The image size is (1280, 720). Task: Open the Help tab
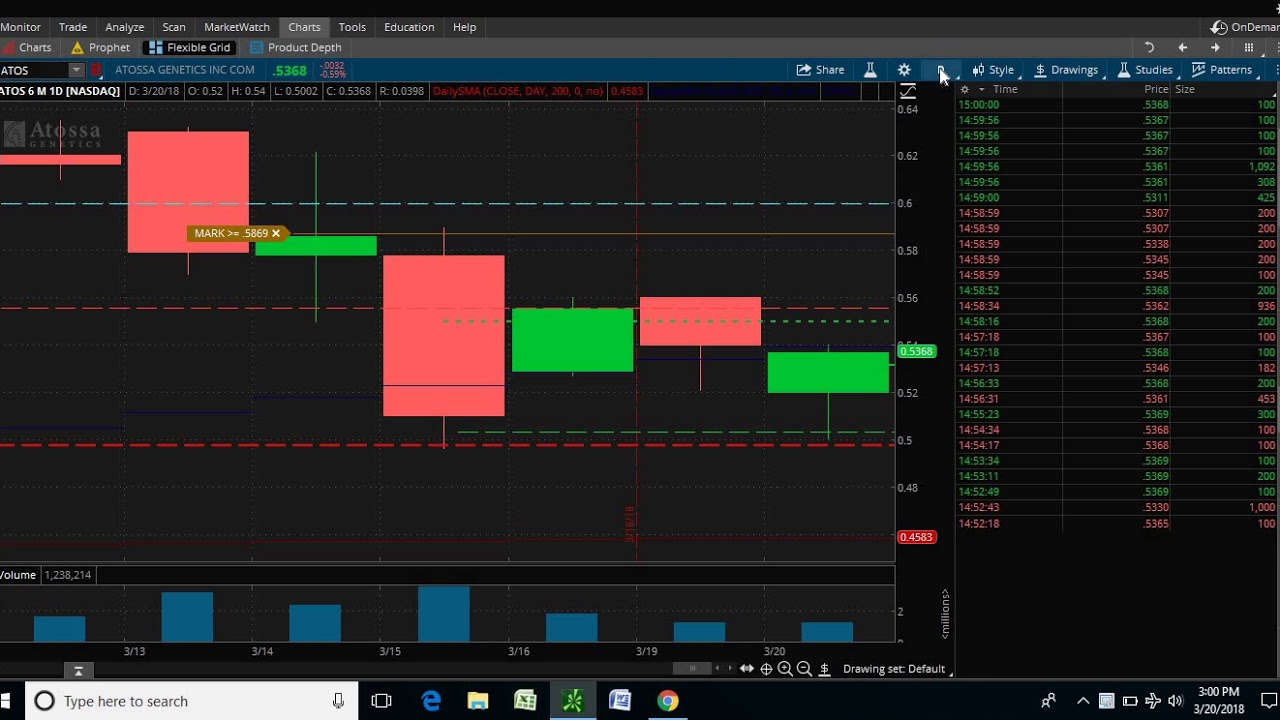(465, 27)
